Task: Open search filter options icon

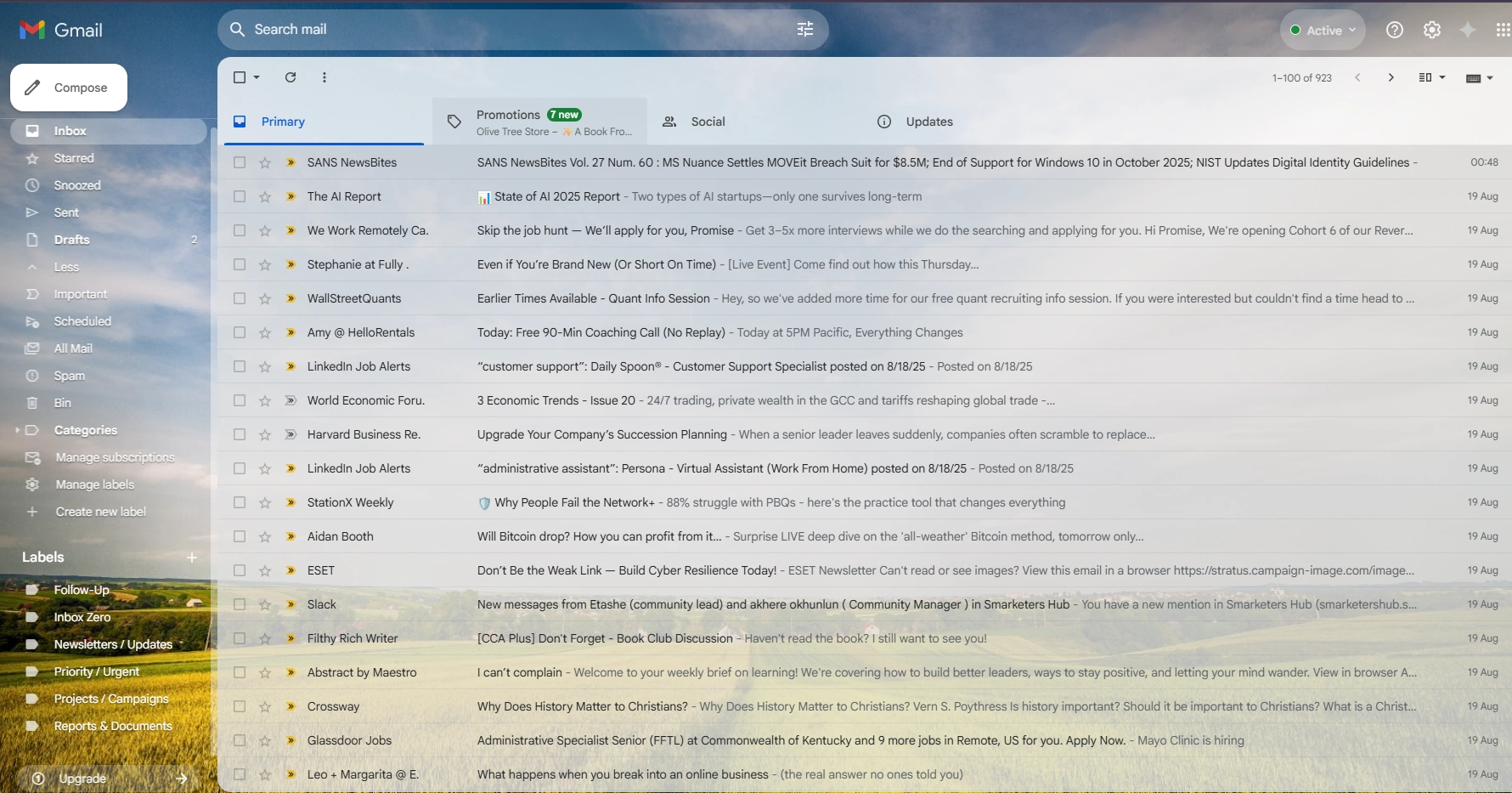Action: pos(805,30)
